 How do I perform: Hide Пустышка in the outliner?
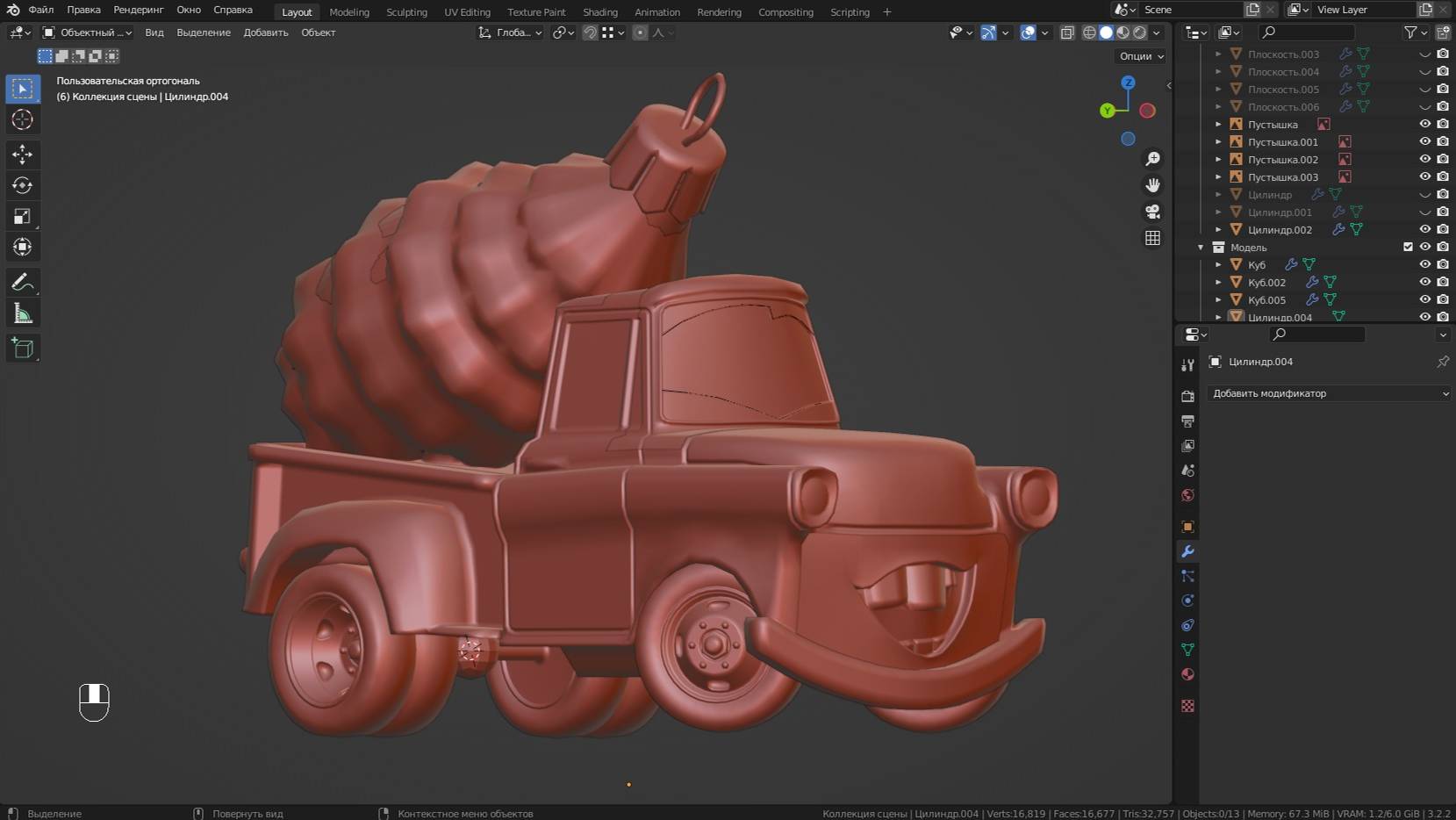1425,124
